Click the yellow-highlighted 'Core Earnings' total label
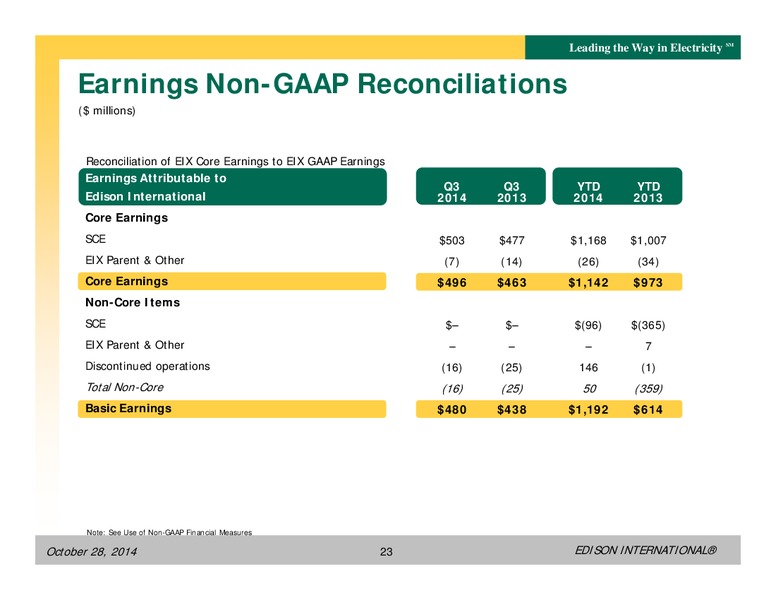The height and width of the screenshot is (600, 776). click(127, 281)
